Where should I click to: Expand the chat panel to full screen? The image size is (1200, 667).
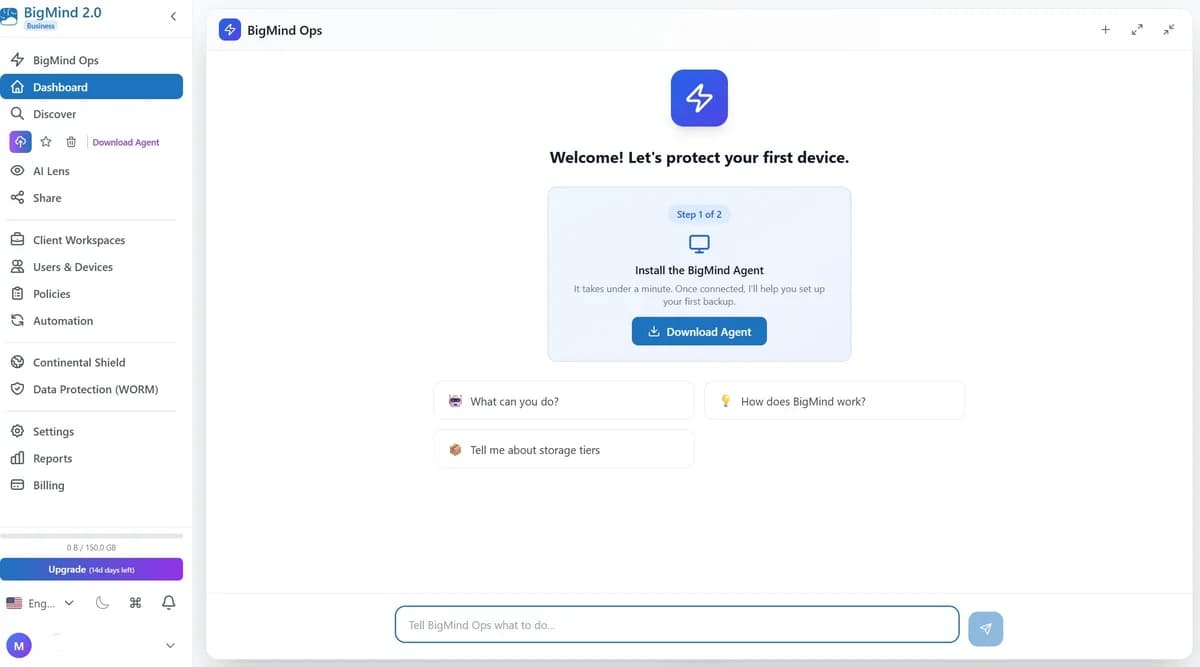point(1137,29)
